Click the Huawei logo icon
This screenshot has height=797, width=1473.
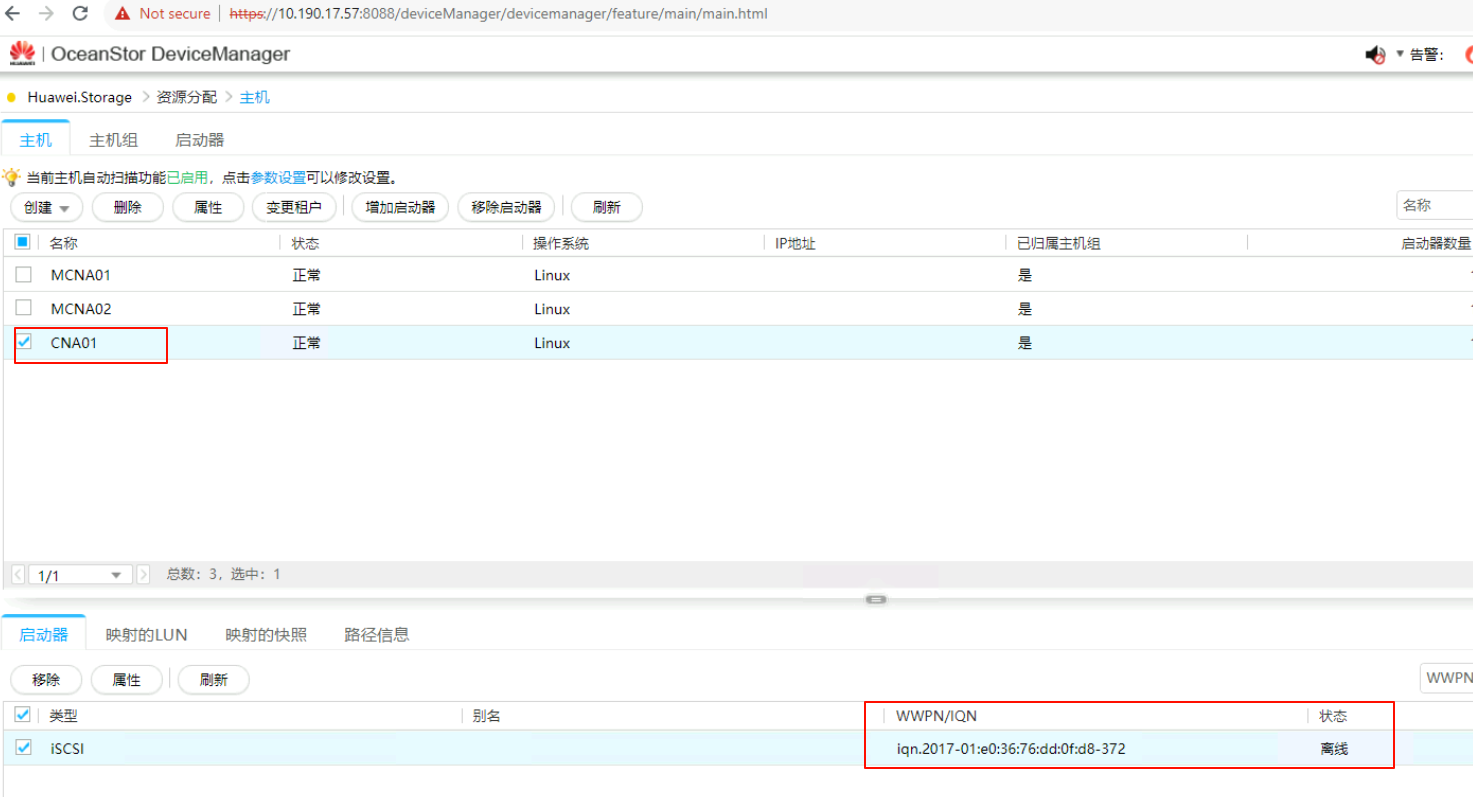(x=22, y=53)
